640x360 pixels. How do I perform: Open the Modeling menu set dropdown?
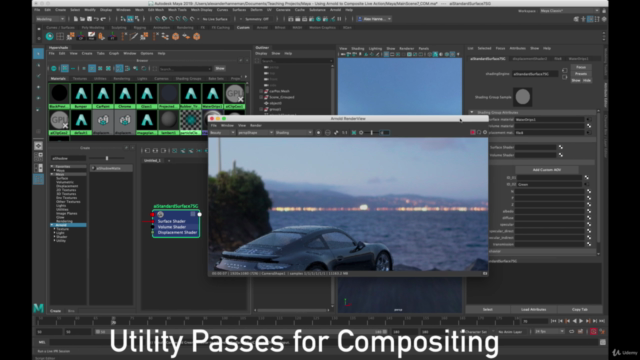50,19
